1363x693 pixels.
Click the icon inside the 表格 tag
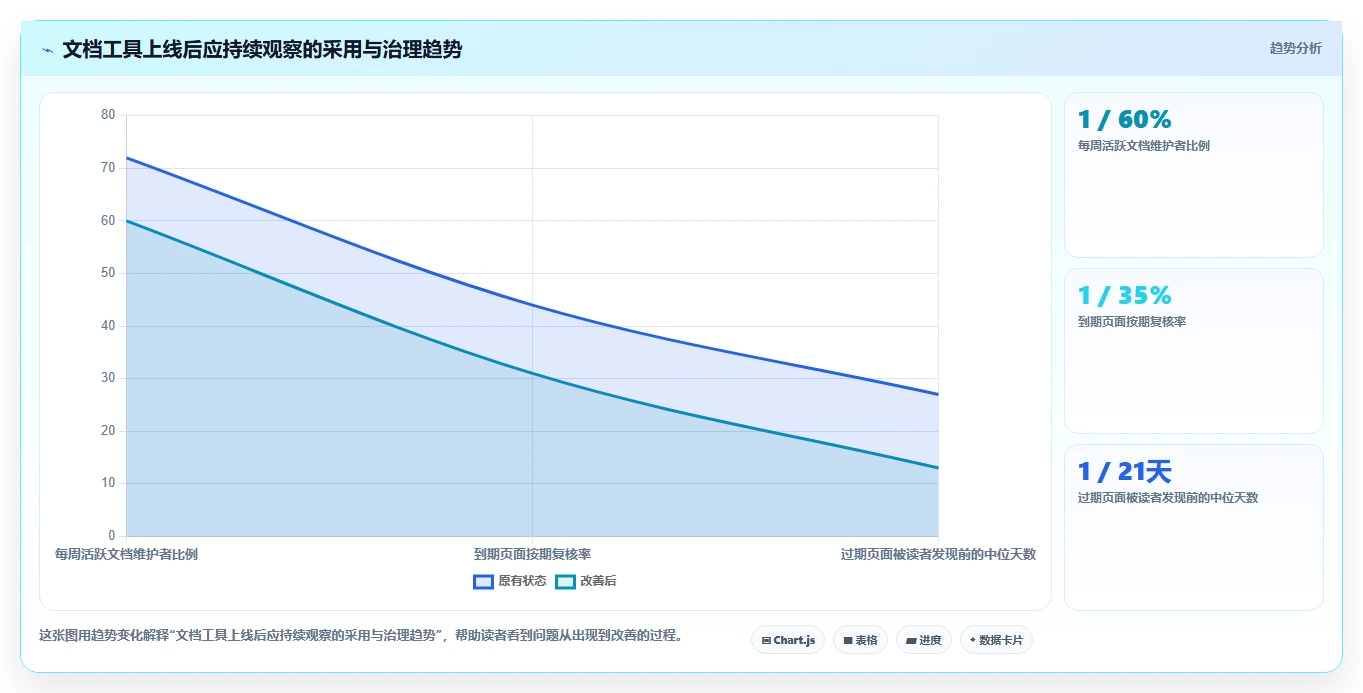click(848, 640)
